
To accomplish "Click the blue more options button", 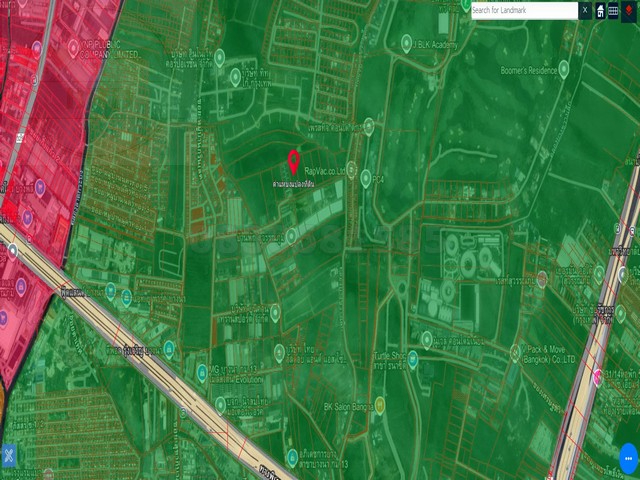I will coord(628,459).
